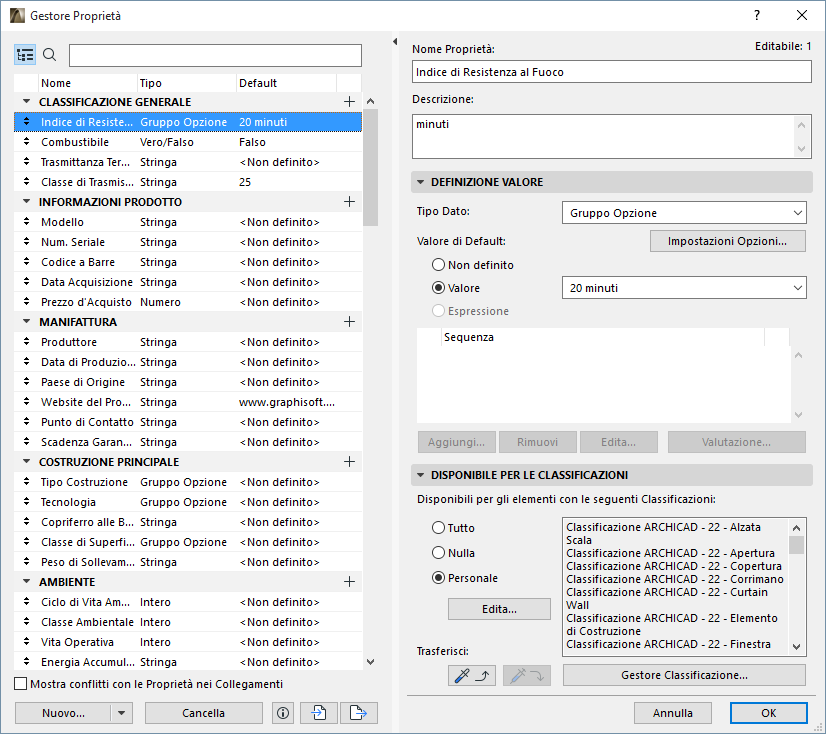Click the Nuovo button
The width and height of the screenshot is (826, 734).
point(63,713)
